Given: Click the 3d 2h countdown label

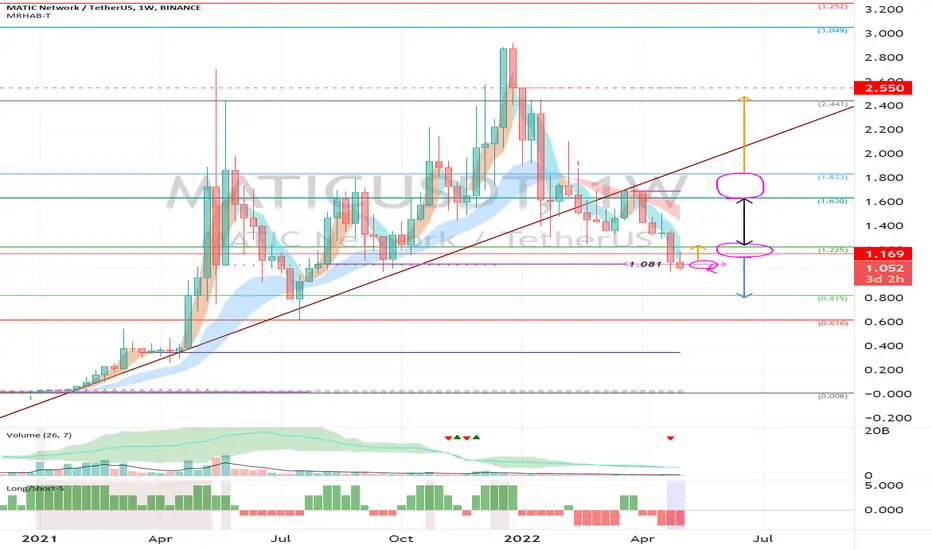Looking at the screenshot, I should [884, 279].
